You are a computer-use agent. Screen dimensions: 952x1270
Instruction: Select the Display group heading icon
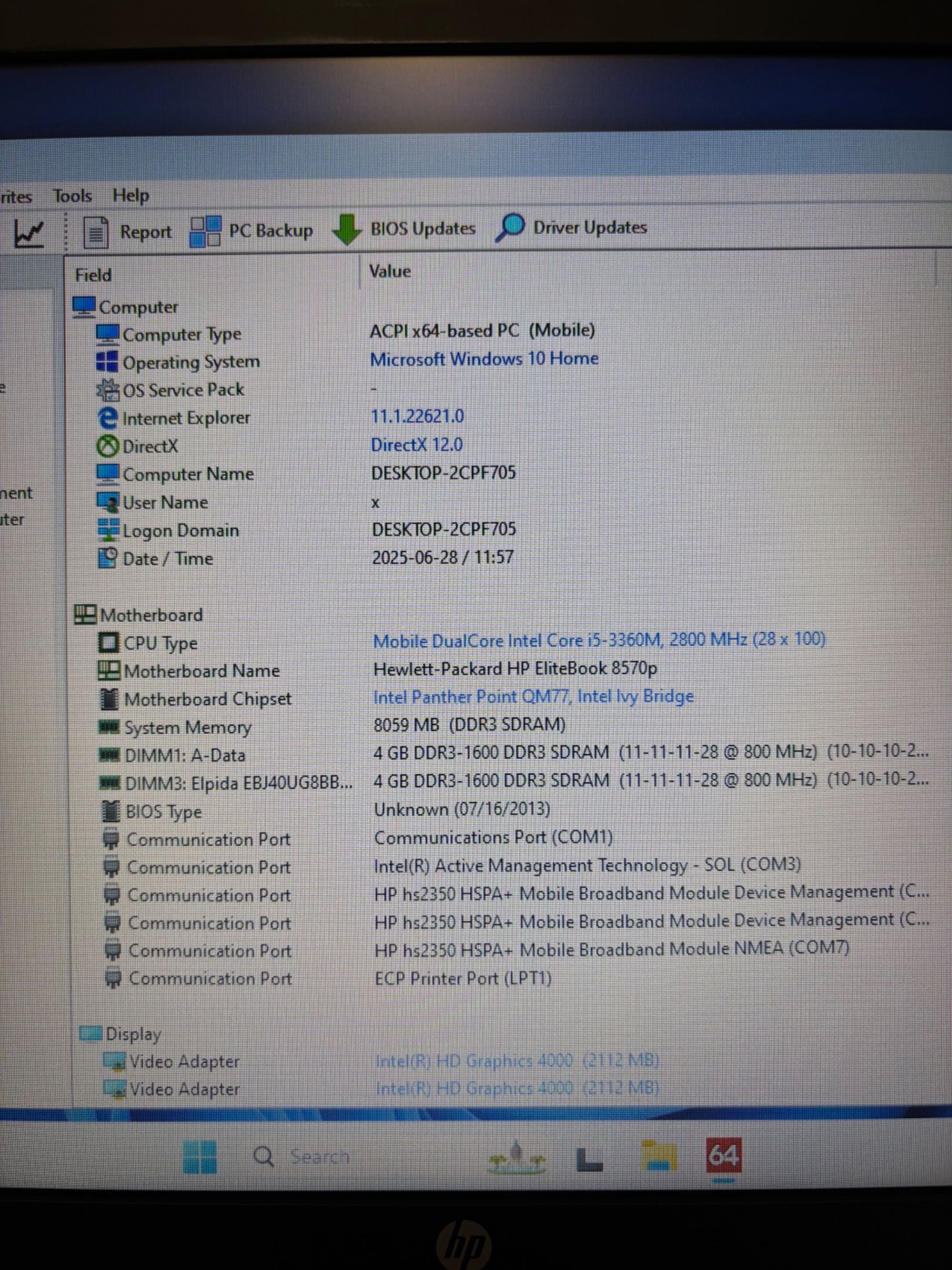coord(90,1033)
